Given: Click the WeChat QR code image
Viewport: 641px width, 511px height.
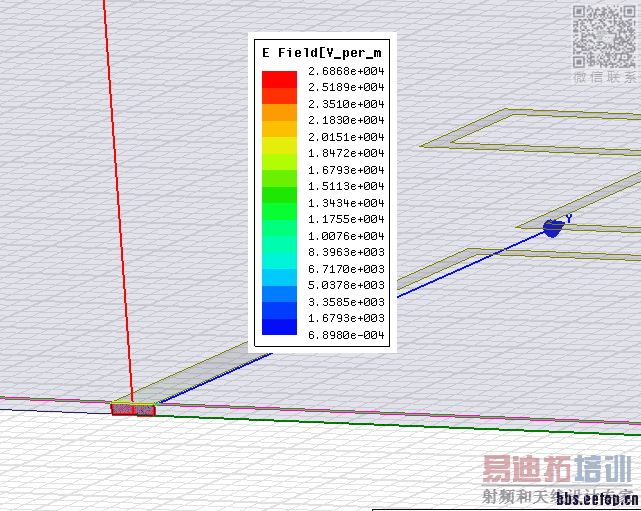Looking at the screenshot, I should pos(604,37).
